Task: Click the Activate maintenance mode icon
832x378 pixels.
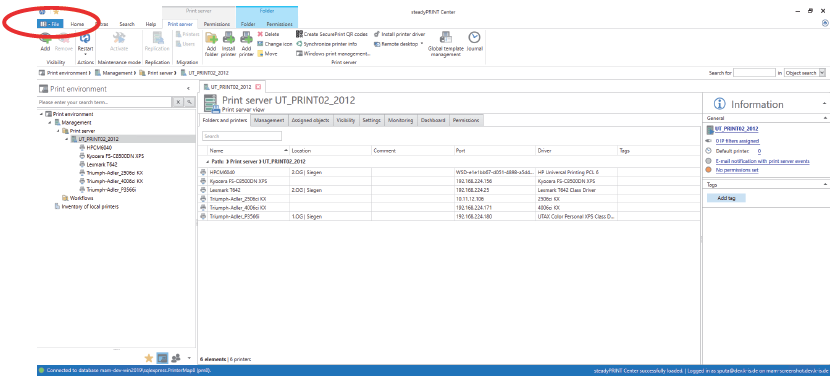Action: click(x=119, y=38)
